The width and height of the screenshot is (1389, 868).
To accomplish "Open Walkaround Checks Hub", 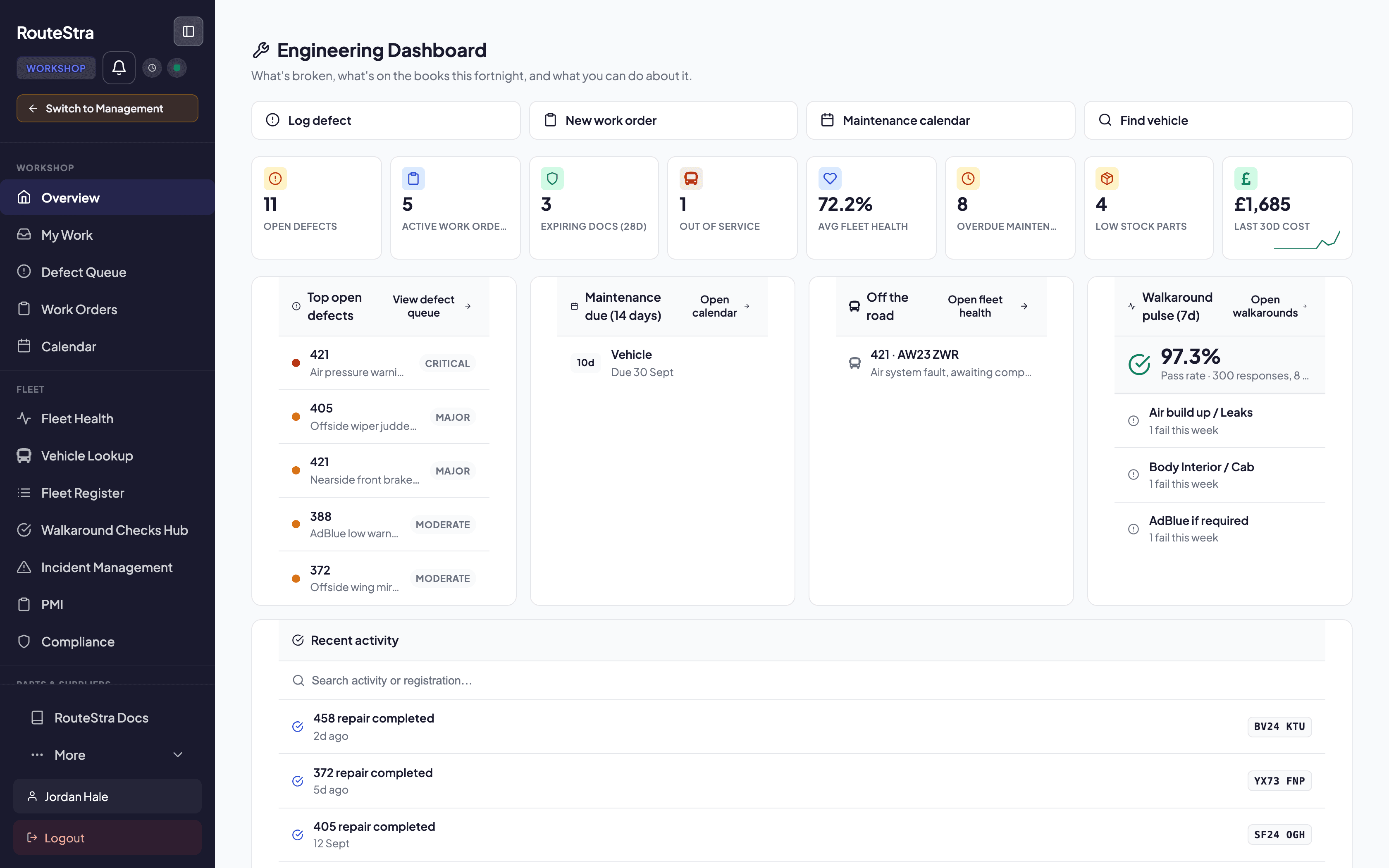I will 107,530.
